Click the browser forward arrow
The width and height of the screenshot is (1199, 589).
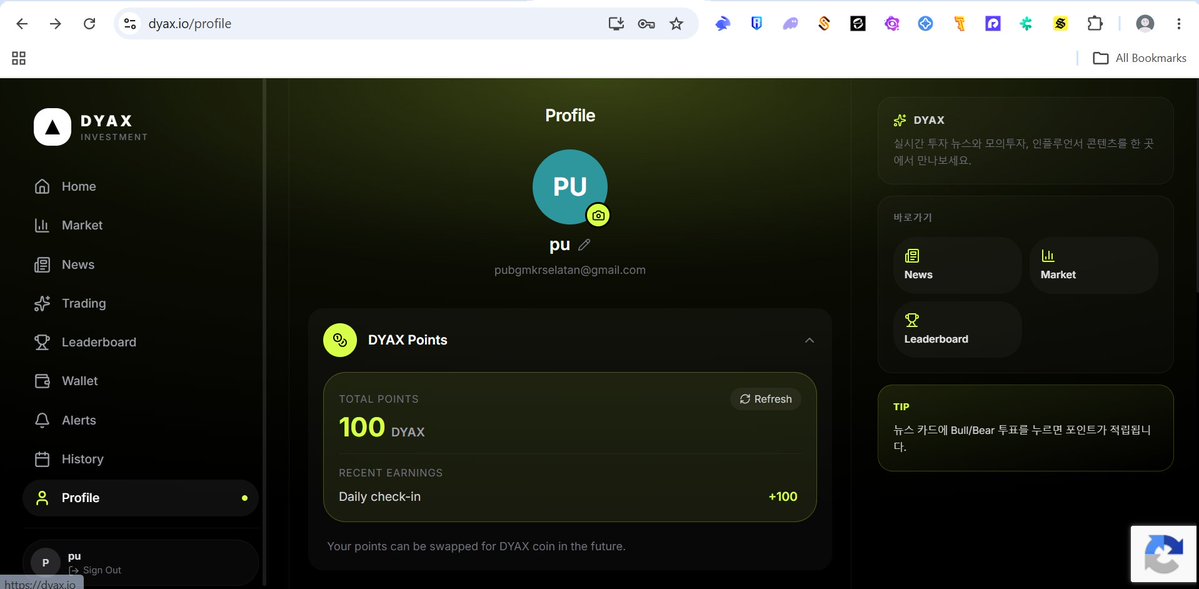click(55, 24)
